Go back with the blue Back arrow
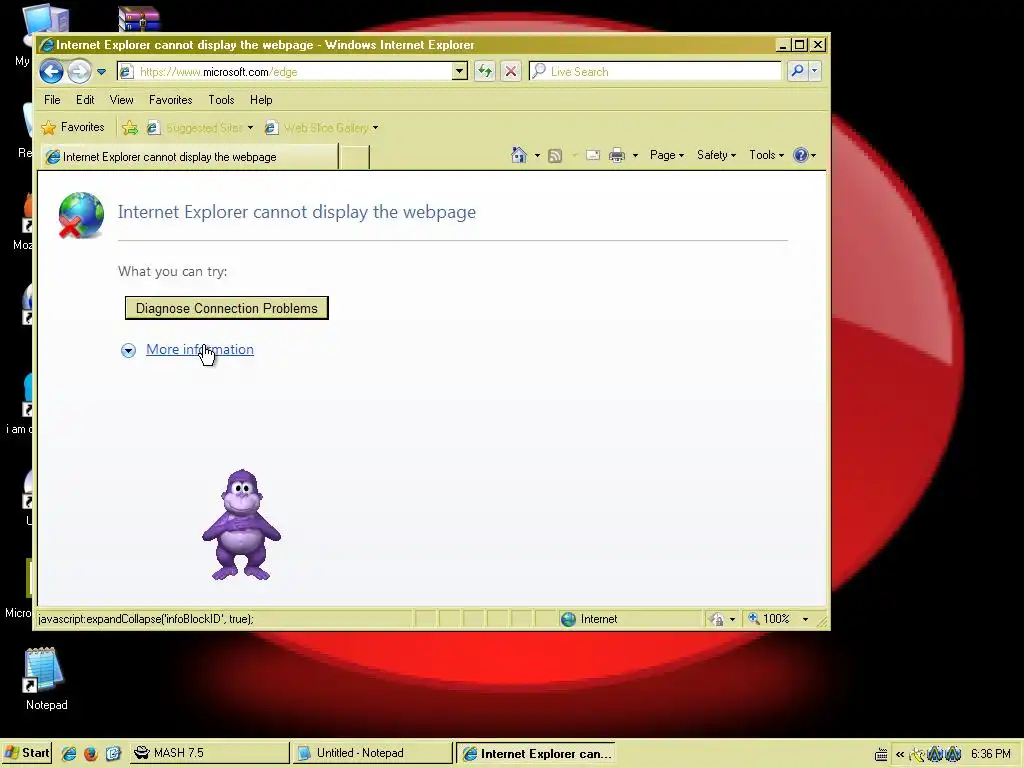This screenshot has width=1024, height=768. pyautogui.click(x=51, y=71)
